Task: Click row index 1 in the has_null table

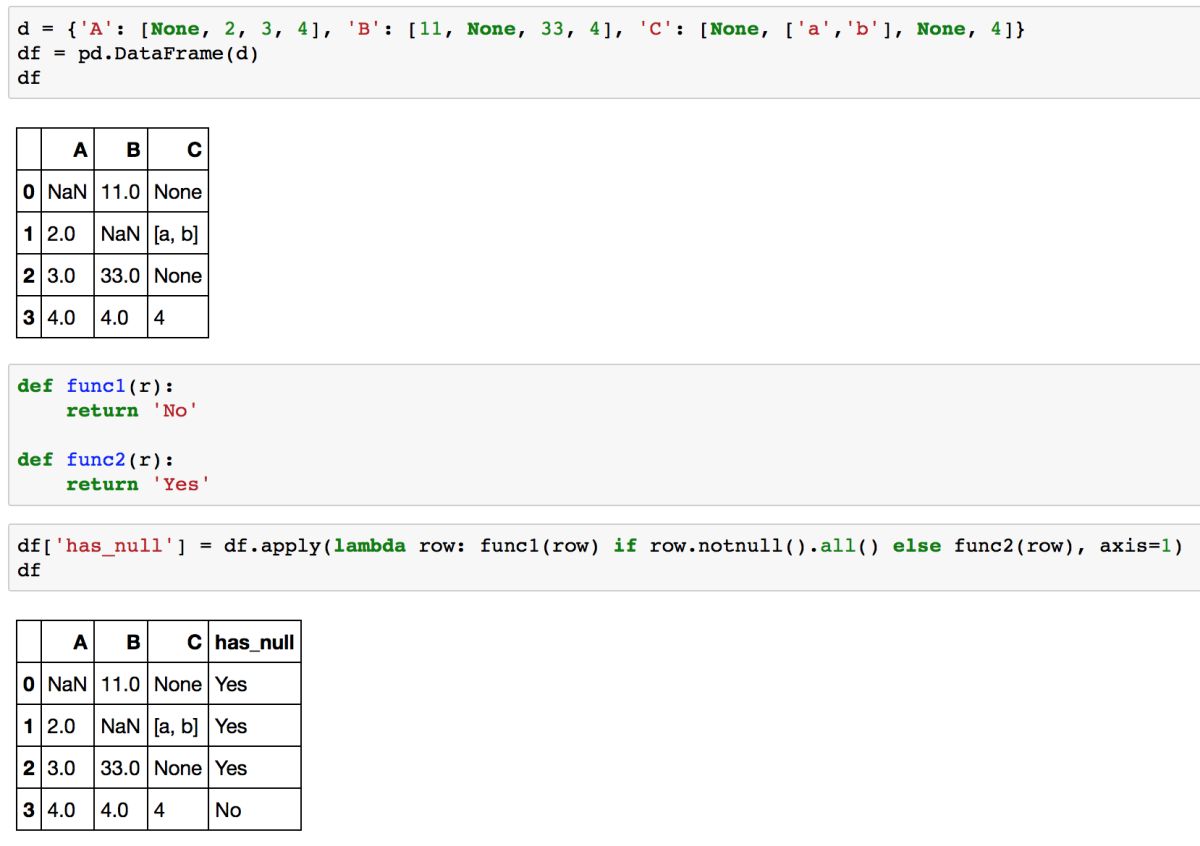Action: (29, 726)
